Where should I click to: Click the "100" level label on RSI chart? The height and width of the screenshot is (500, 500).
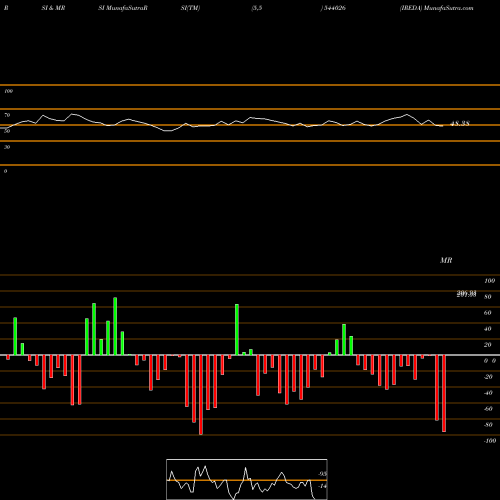[8, 91]
